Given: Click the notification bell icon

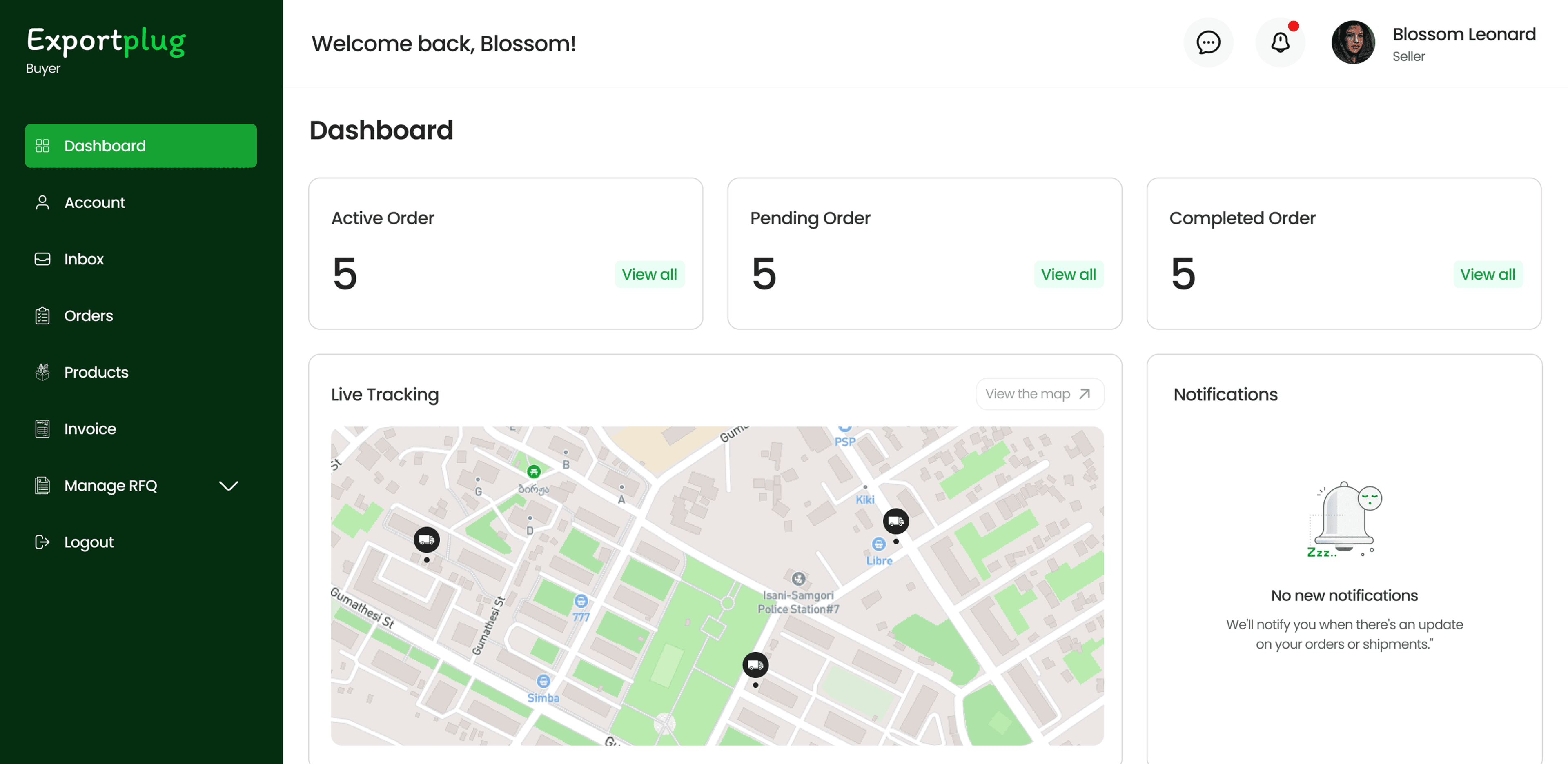Looking at the screenshot, I should point(1279,42).
